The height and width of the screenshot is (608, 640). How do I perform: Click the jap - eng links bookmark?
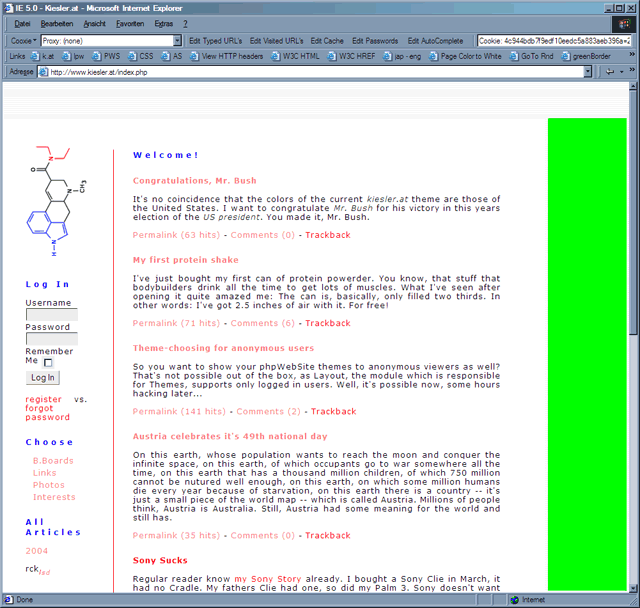[406, 56]
